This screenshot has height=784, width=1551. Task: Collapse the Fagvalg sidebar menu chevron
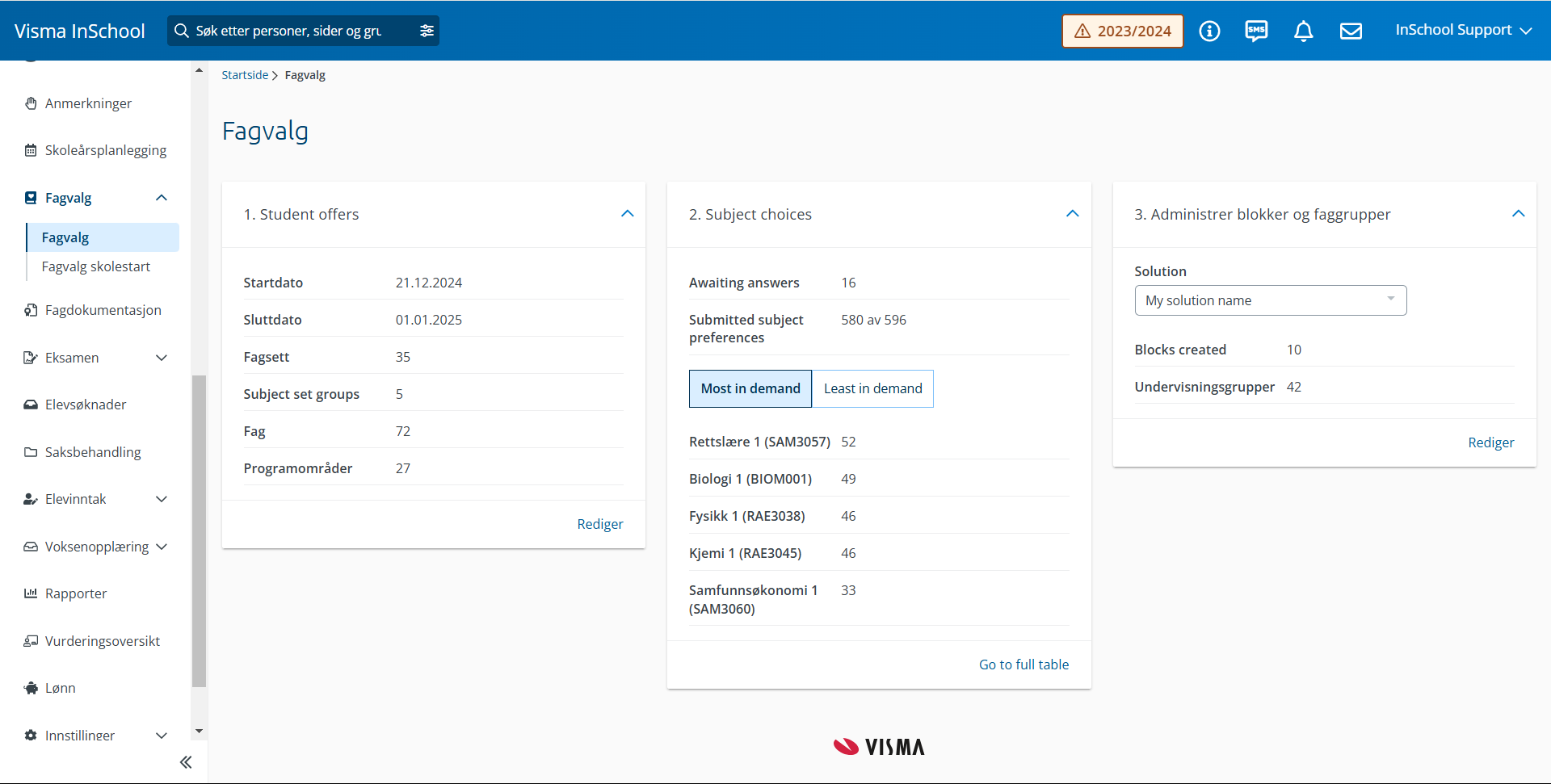pos(162,198)
